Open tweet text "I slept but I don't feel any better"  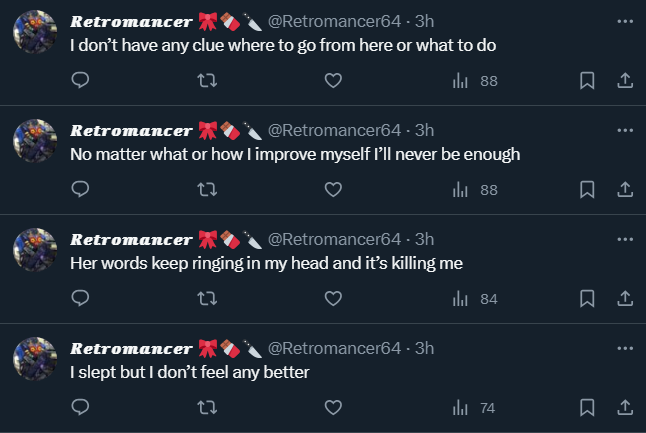click(x=190, y=373)
